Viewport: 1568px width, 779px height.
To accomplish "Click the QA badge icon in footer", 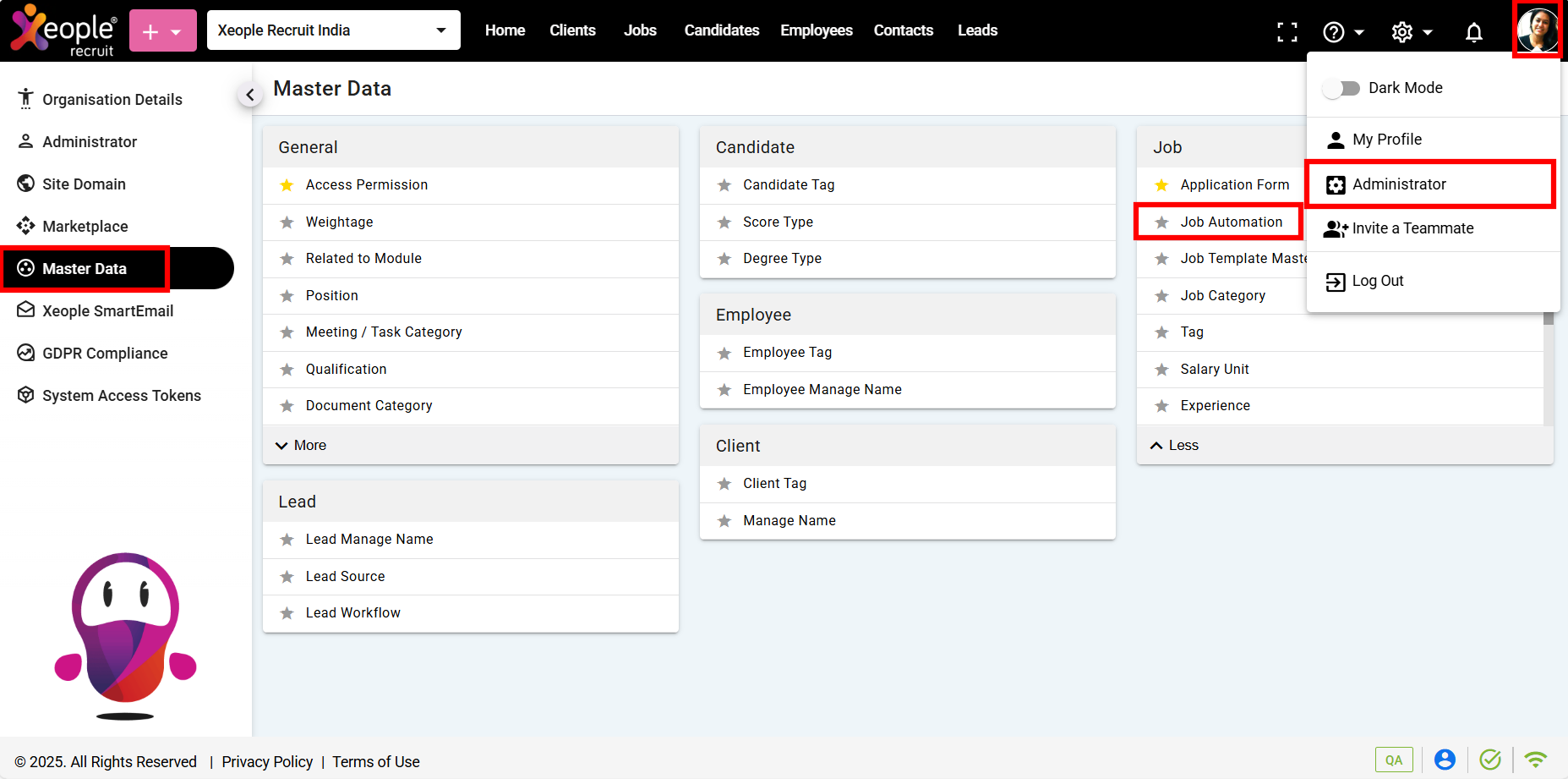I will tap(1393, 760).
